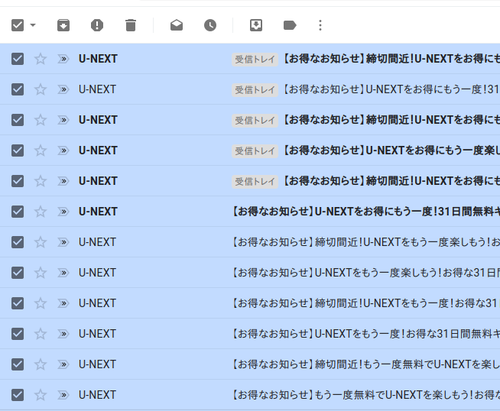500x411 pixels.
Task: Toggle importance marker on '】もう一度無料でU-NEXTを楽しもう!お得な'
Action: click(63, 395)
